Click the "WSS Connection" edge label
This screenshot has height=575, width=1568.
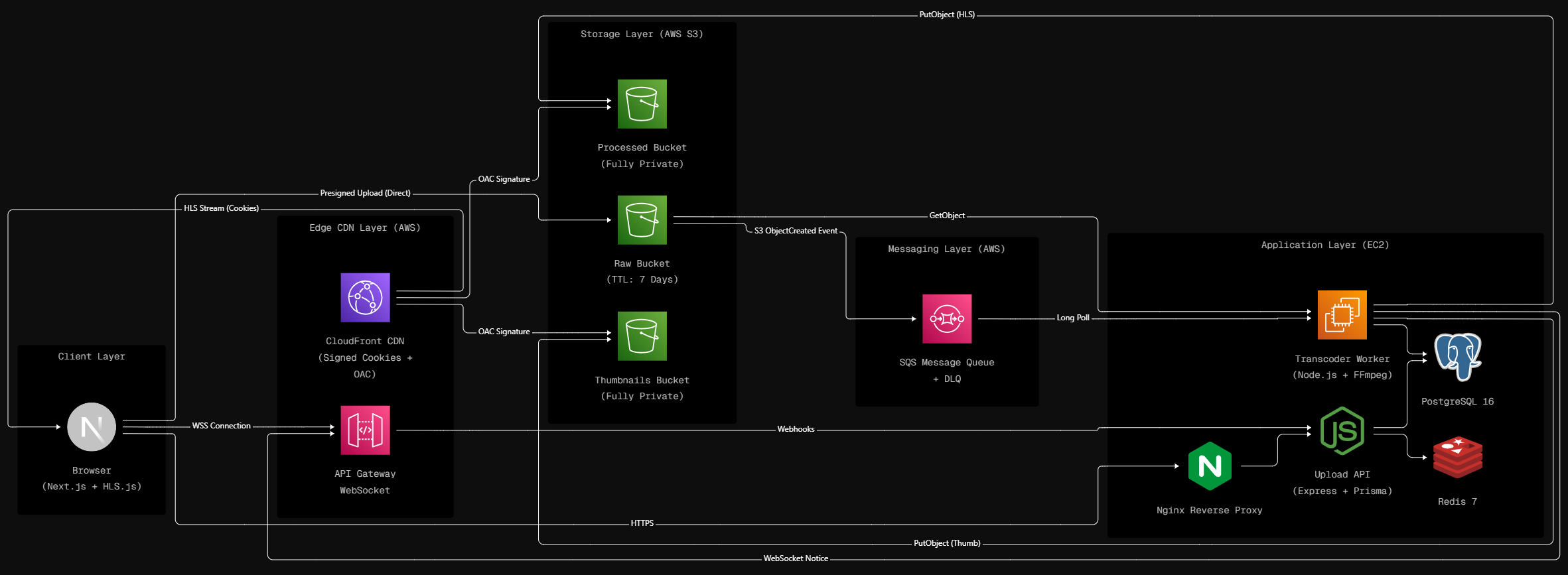point(222,426)
